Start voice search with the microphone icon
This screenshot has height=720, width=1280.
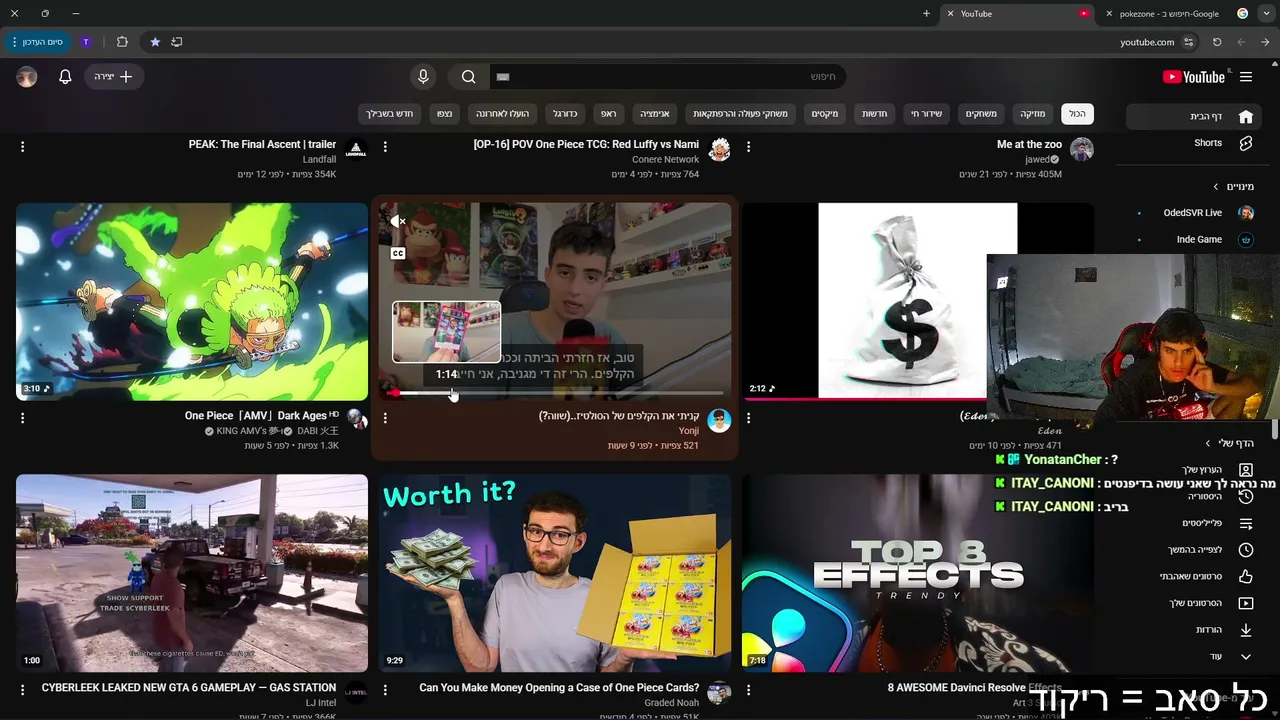[x=423, y=77]
